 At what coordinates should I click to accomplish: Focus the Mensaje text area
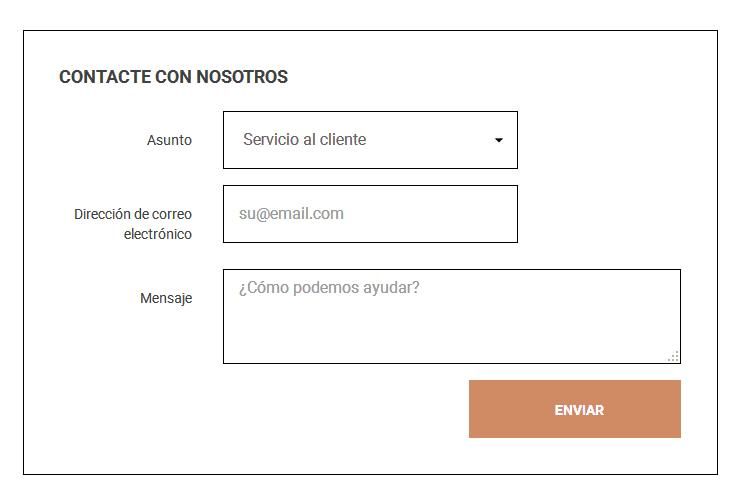point(452,316)
